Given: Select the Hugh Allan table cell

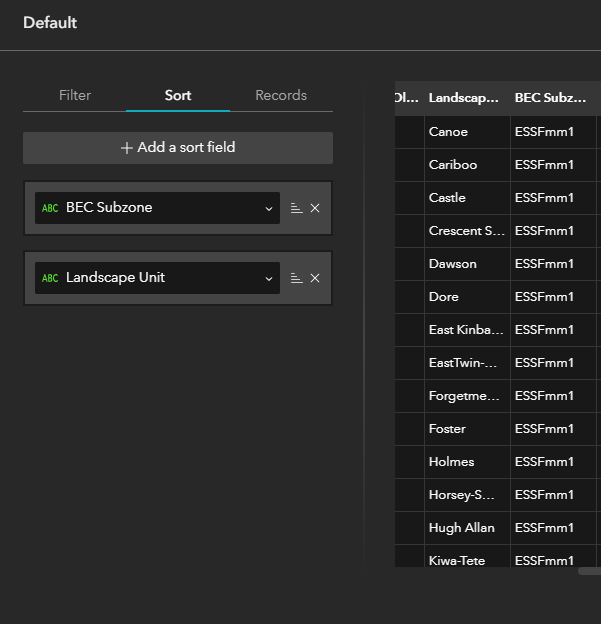Looking at the screenshot, I should click(459, 528).
